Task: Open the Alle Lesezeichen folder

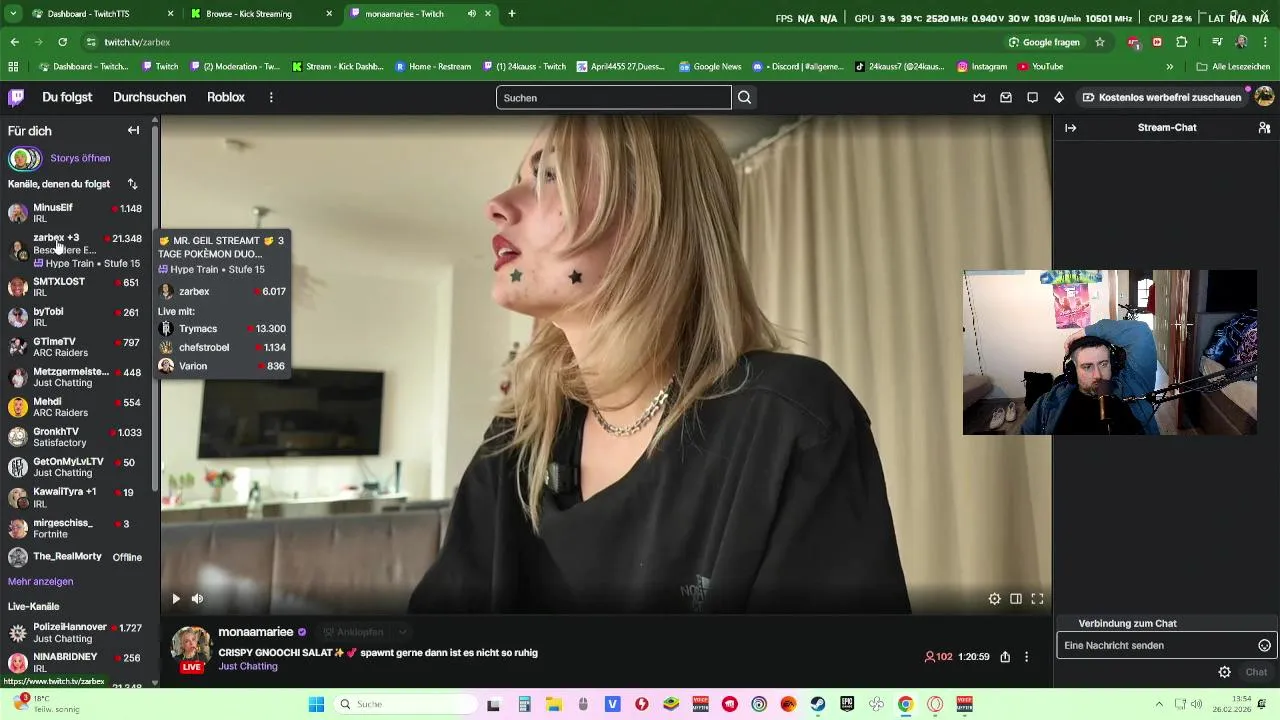Action: 1232,66
